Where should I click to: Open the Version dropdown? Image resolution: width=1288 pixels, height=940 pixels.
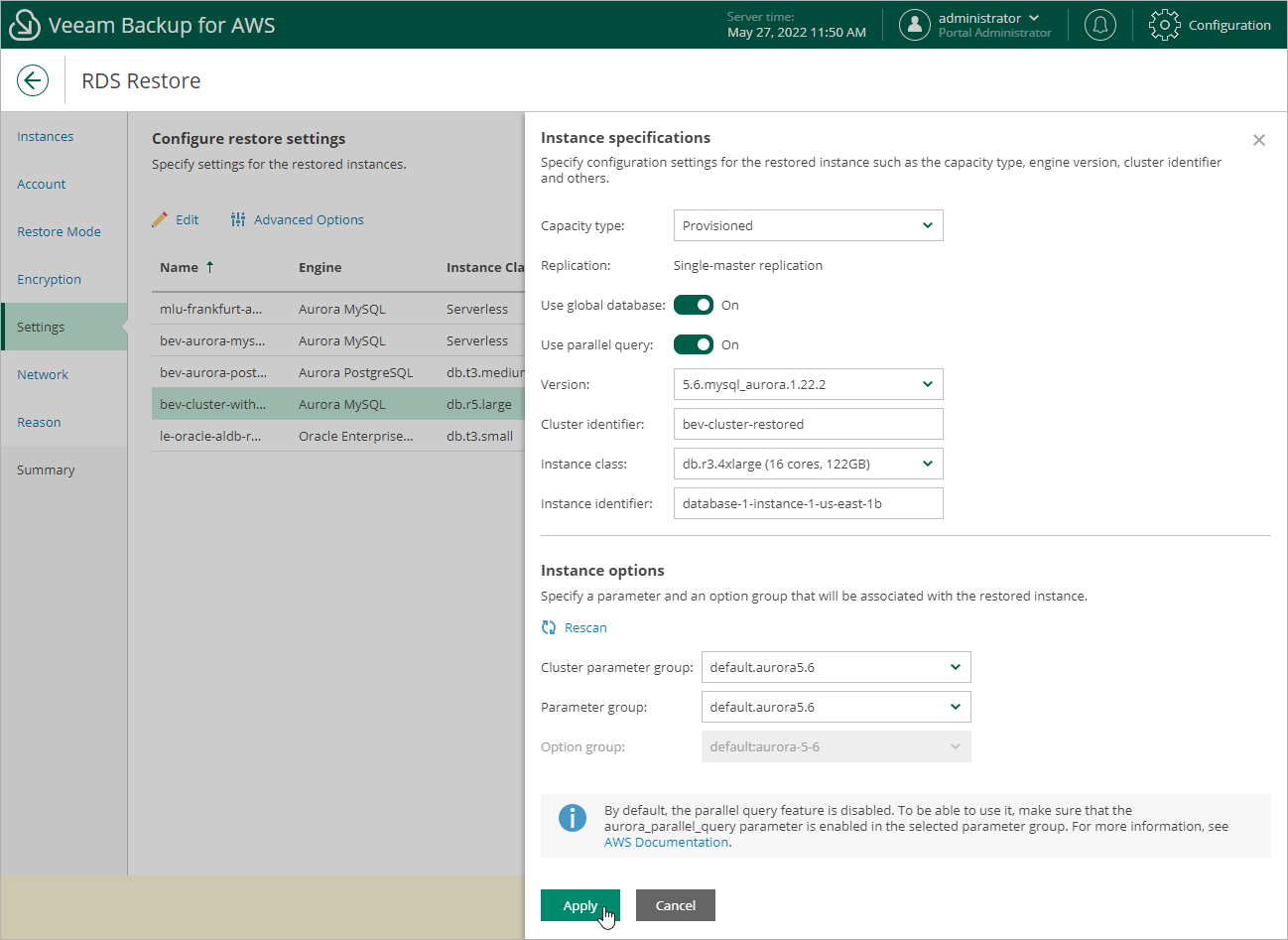(808, 384)
